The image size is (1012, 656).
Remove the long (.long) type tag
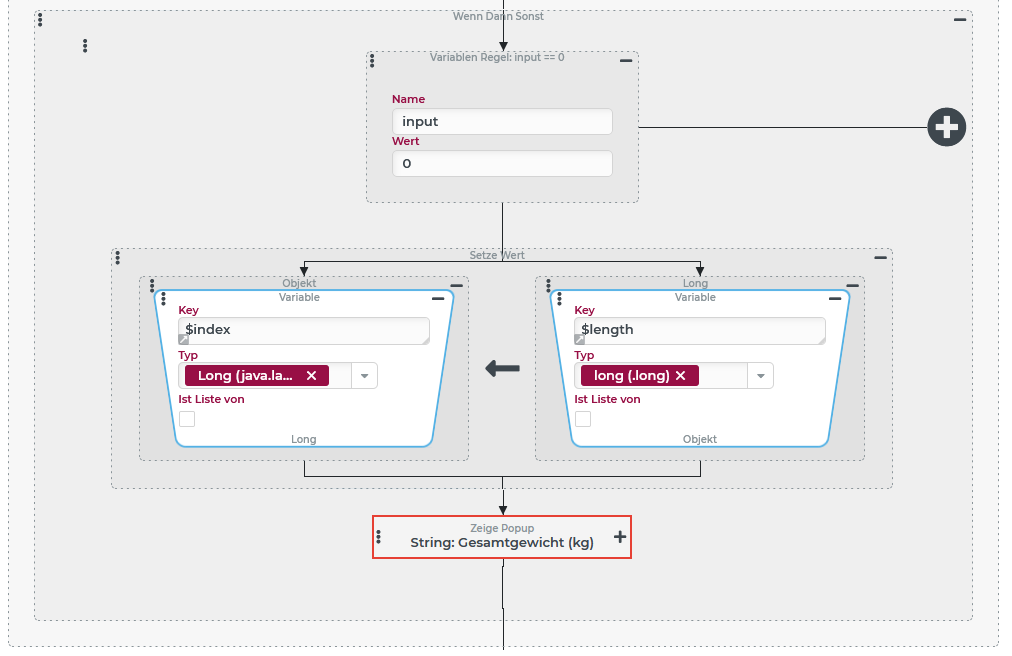click(681, 376)
